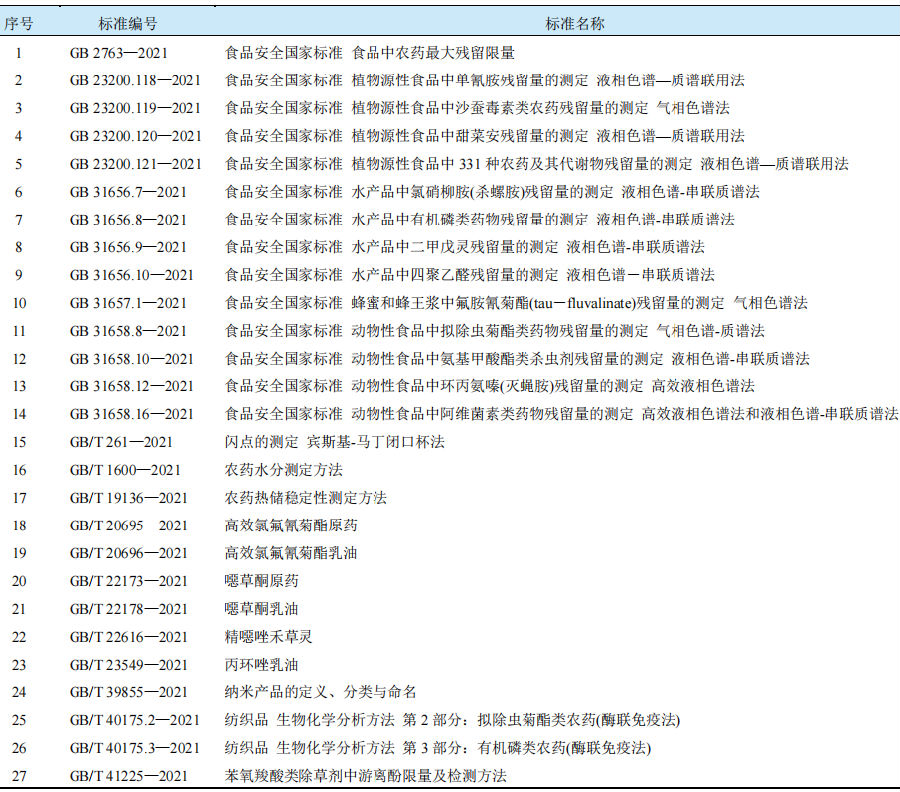Select GB/T 22616—2021 cell
Image resolution: width=900 pixels, height=792 pixels.
pyautogui.click(x=129, y=637)
